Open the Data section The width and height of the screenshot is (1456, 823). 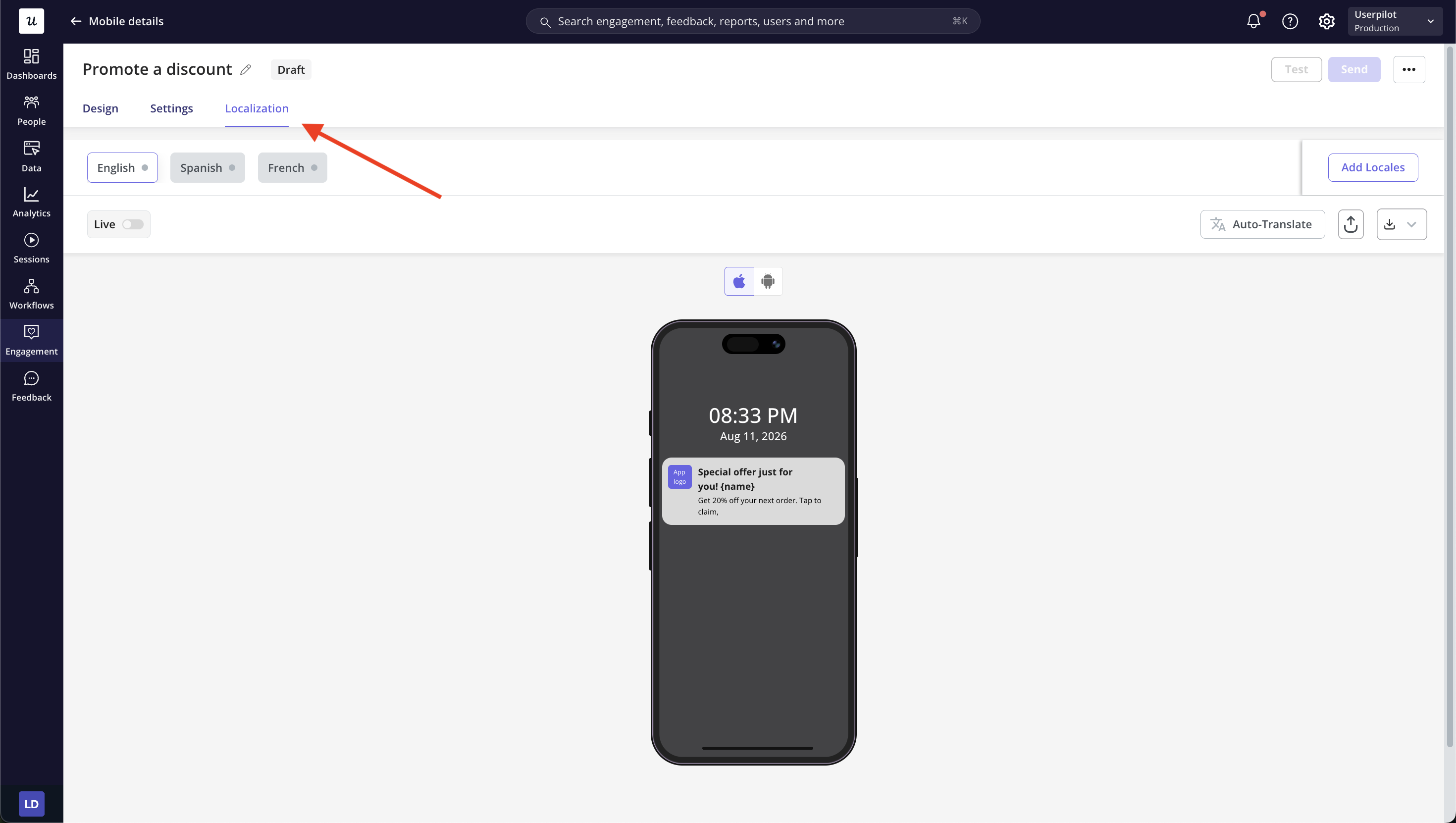pyautogui.click(x=31, y=156)
